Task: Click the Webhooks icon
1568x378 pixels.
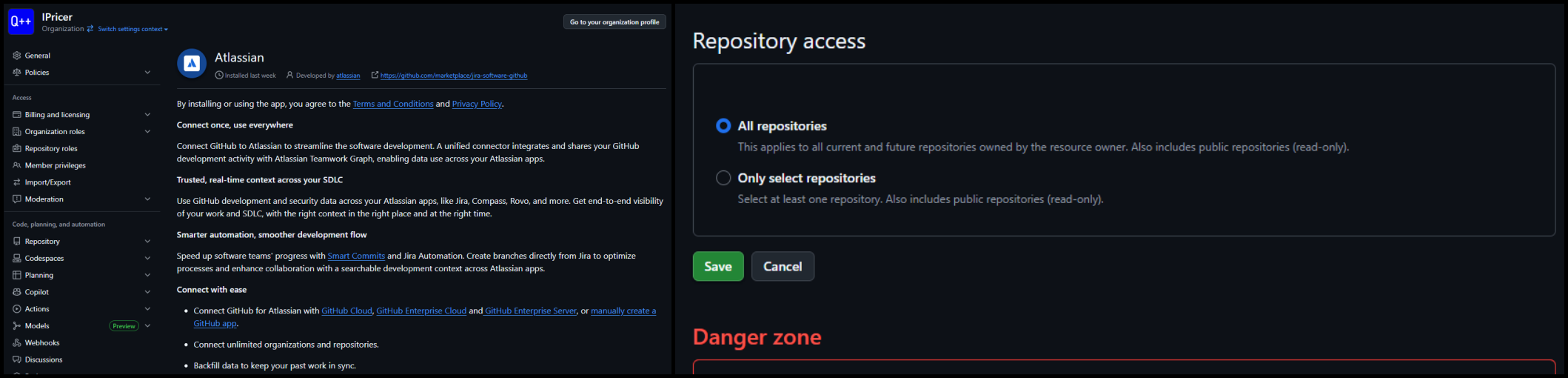Action: click(17, 343)
